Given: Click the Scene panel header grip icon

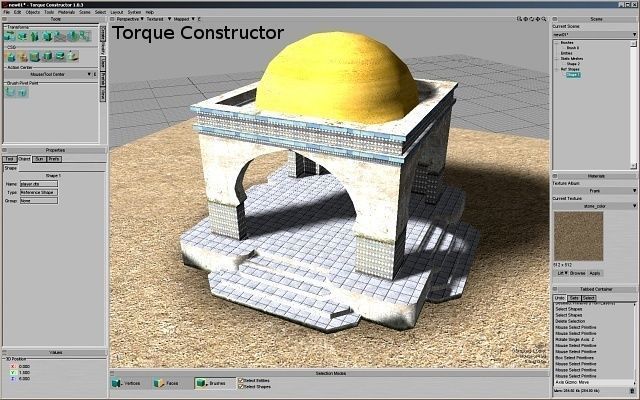Looking at the screenshot, I should click(x=555, y=19).
